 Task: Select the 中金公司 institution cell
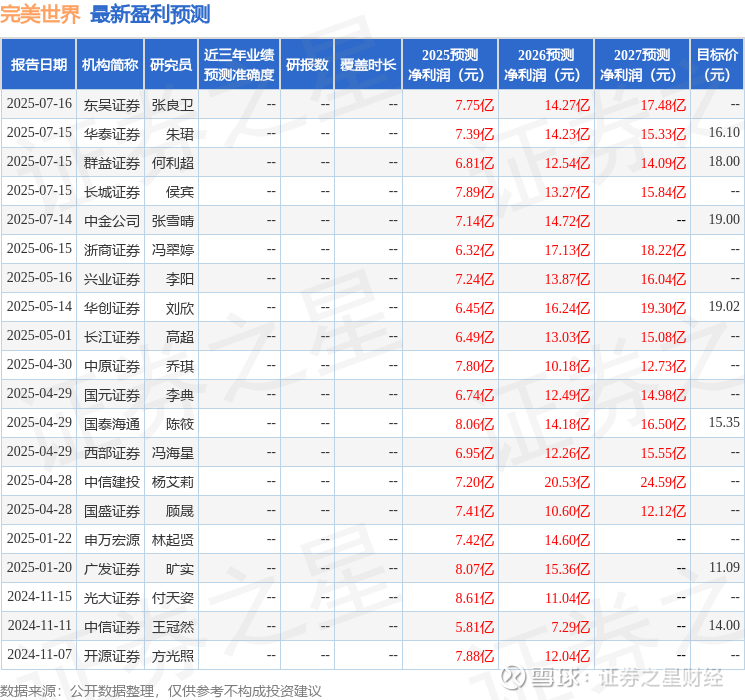coord(112,221)
